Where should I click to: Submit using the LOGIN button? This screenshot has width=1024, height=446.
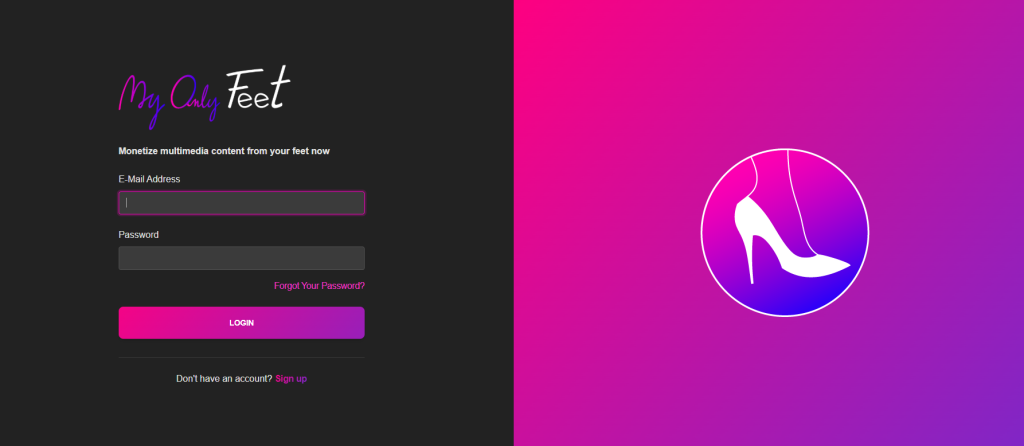point(242,323)
